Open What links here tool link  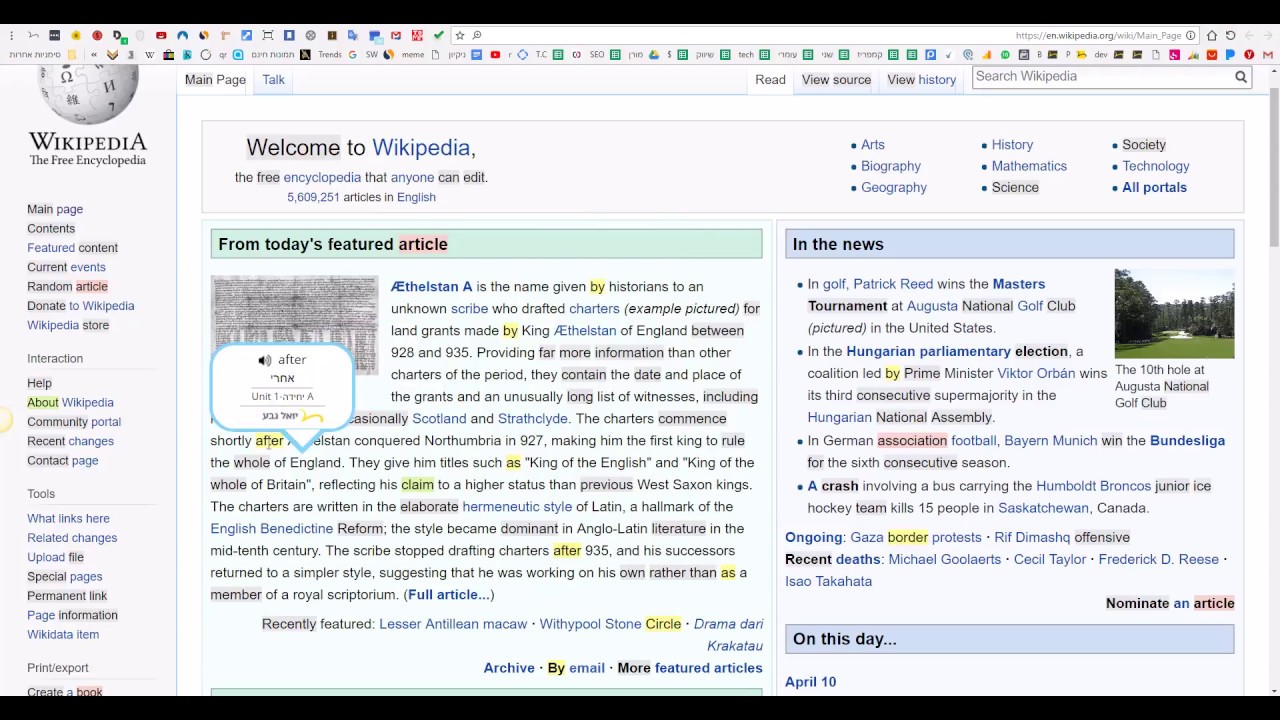(68, 519)
